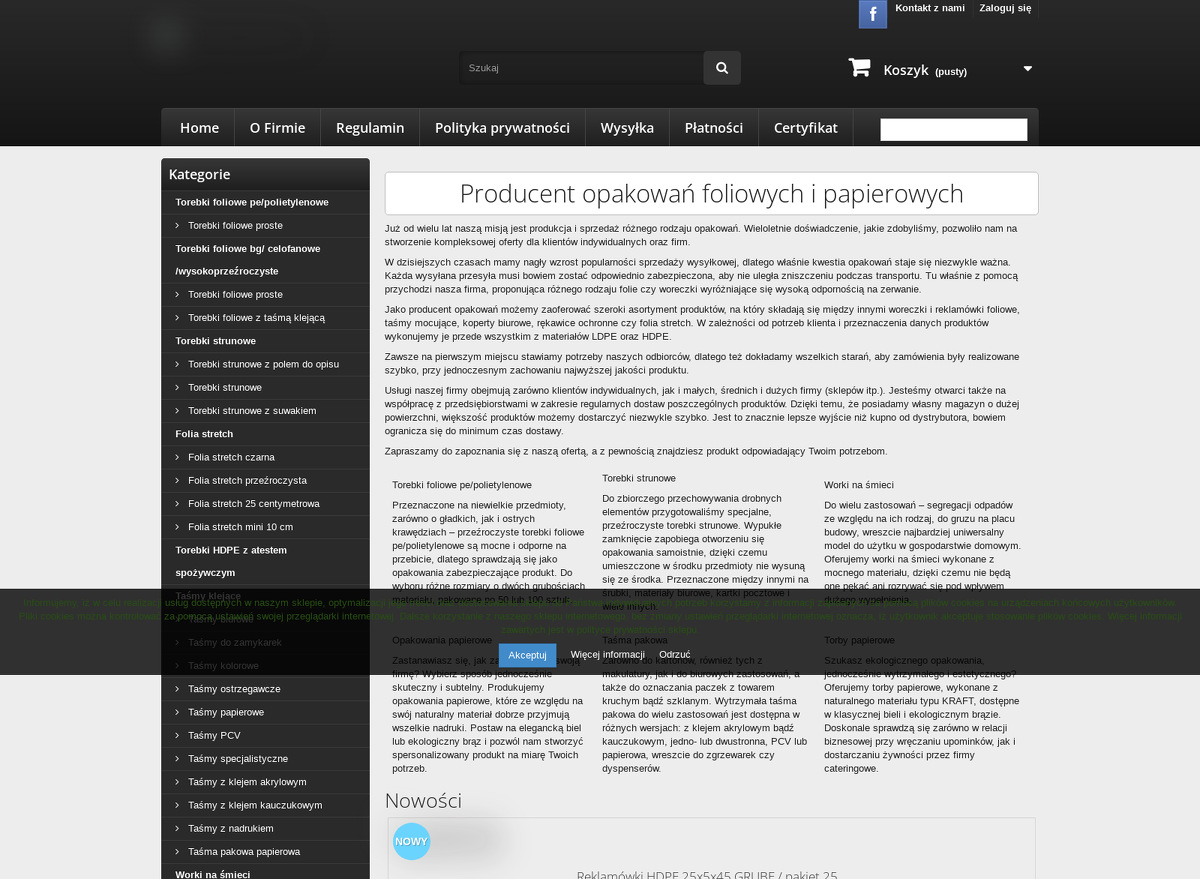Click the NOWY badge on product
1200x879 pixels.
411,841
